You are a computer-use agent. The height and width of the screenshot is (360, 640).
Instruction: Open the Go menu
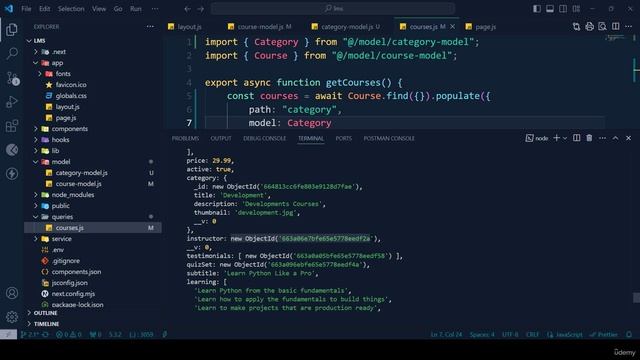point(118,9)
